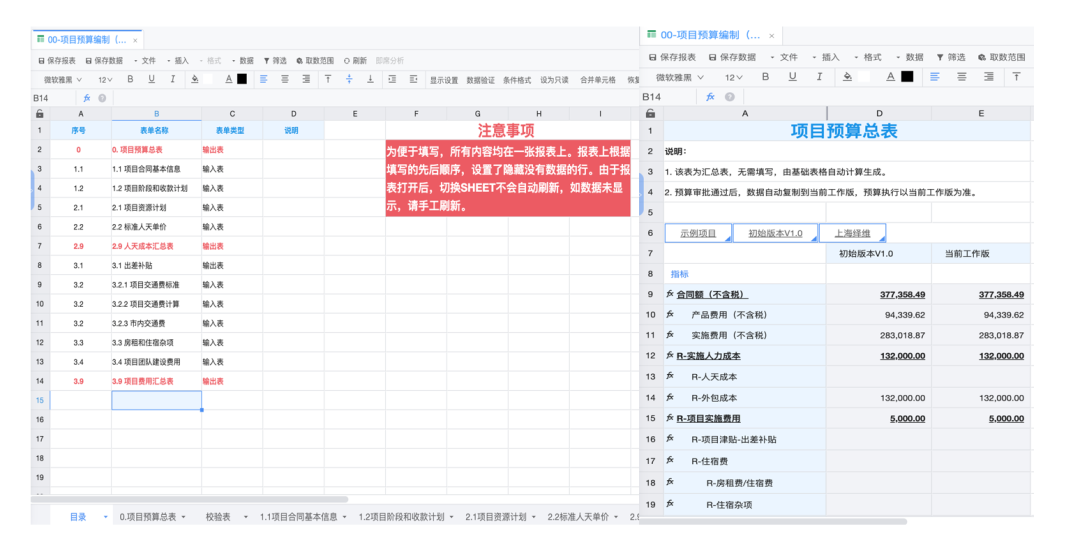Switch to 2.1项目资源计划 sheet tab
The image size is (1080, 554).
click(495, 517)
